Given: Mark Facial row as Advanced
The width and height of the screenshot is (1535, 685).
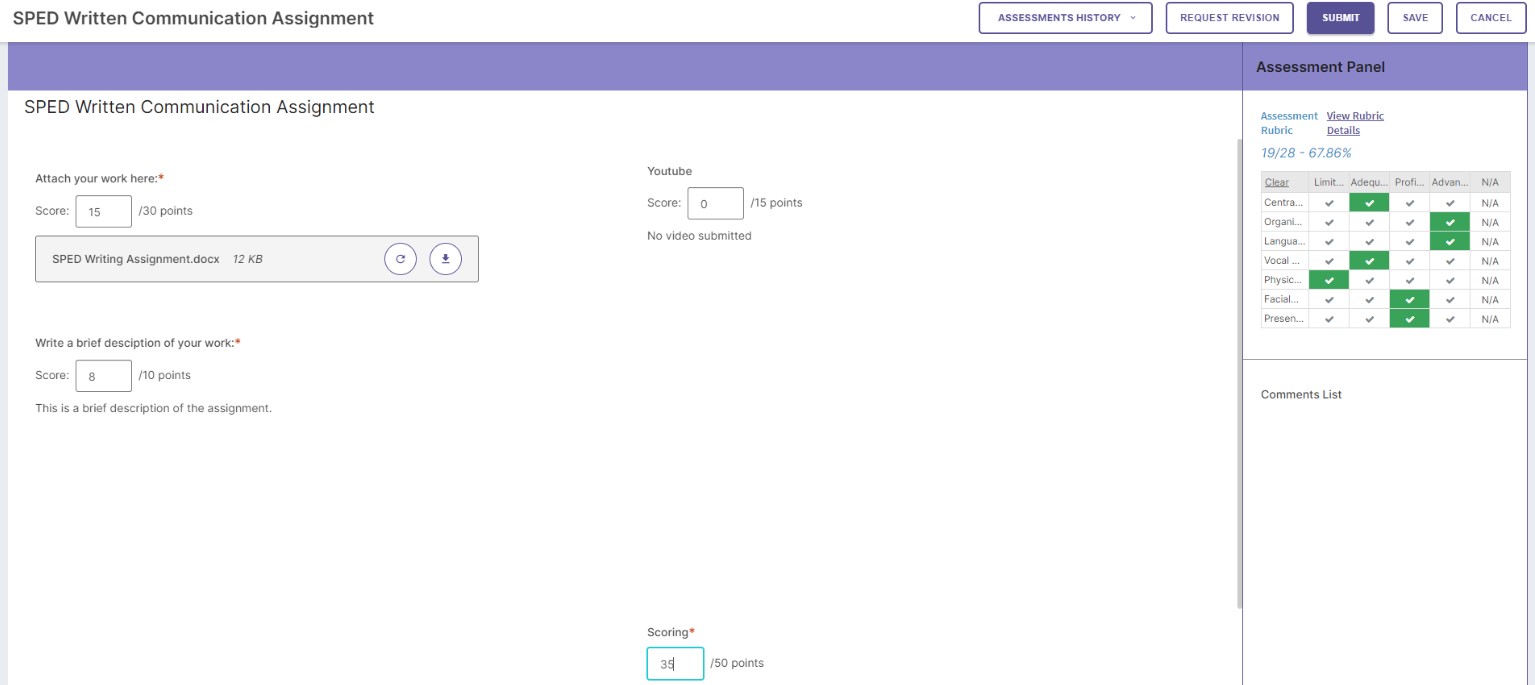Looking at the screenshot, I should [x=1450, y=299].
